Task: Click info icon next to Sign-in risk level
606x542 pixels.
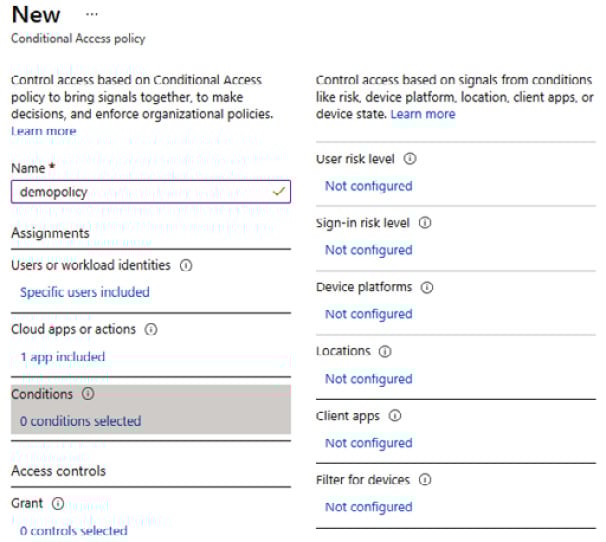Action: (425, 223)
